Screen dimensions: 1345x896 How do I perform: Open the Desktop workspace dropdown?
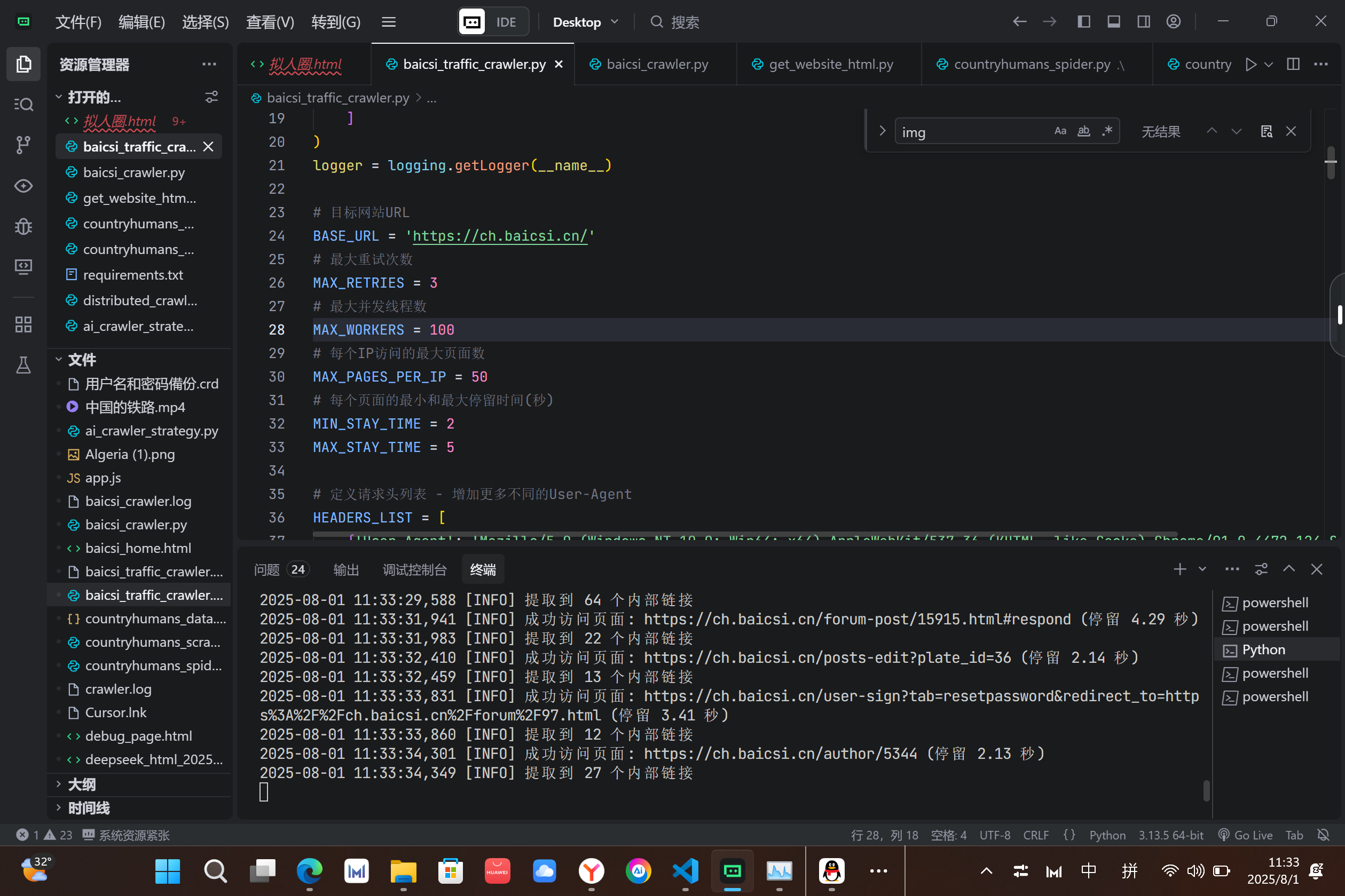586,22
